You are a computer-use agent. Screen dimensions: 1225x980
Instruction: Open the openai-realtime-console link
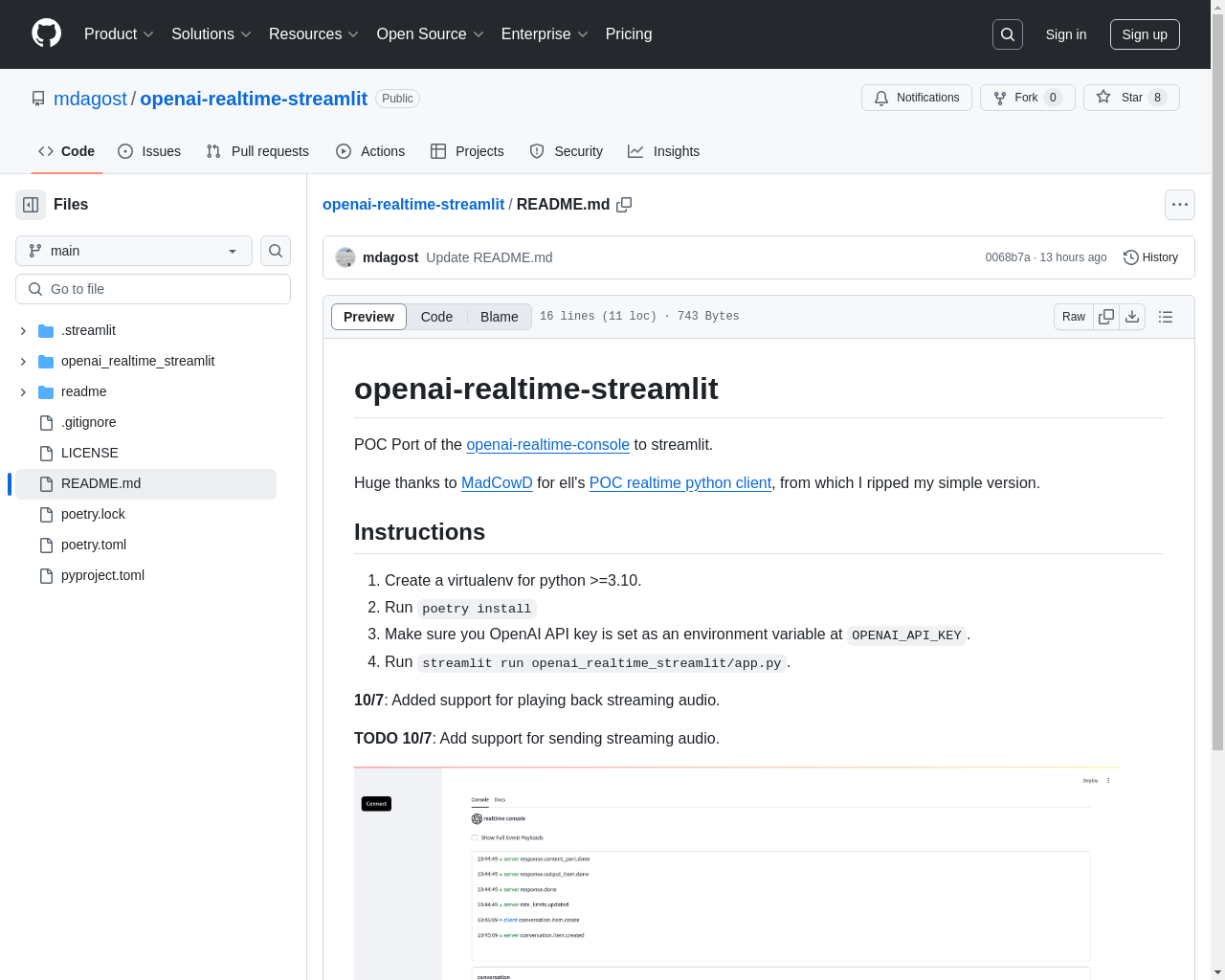point(547,444)
